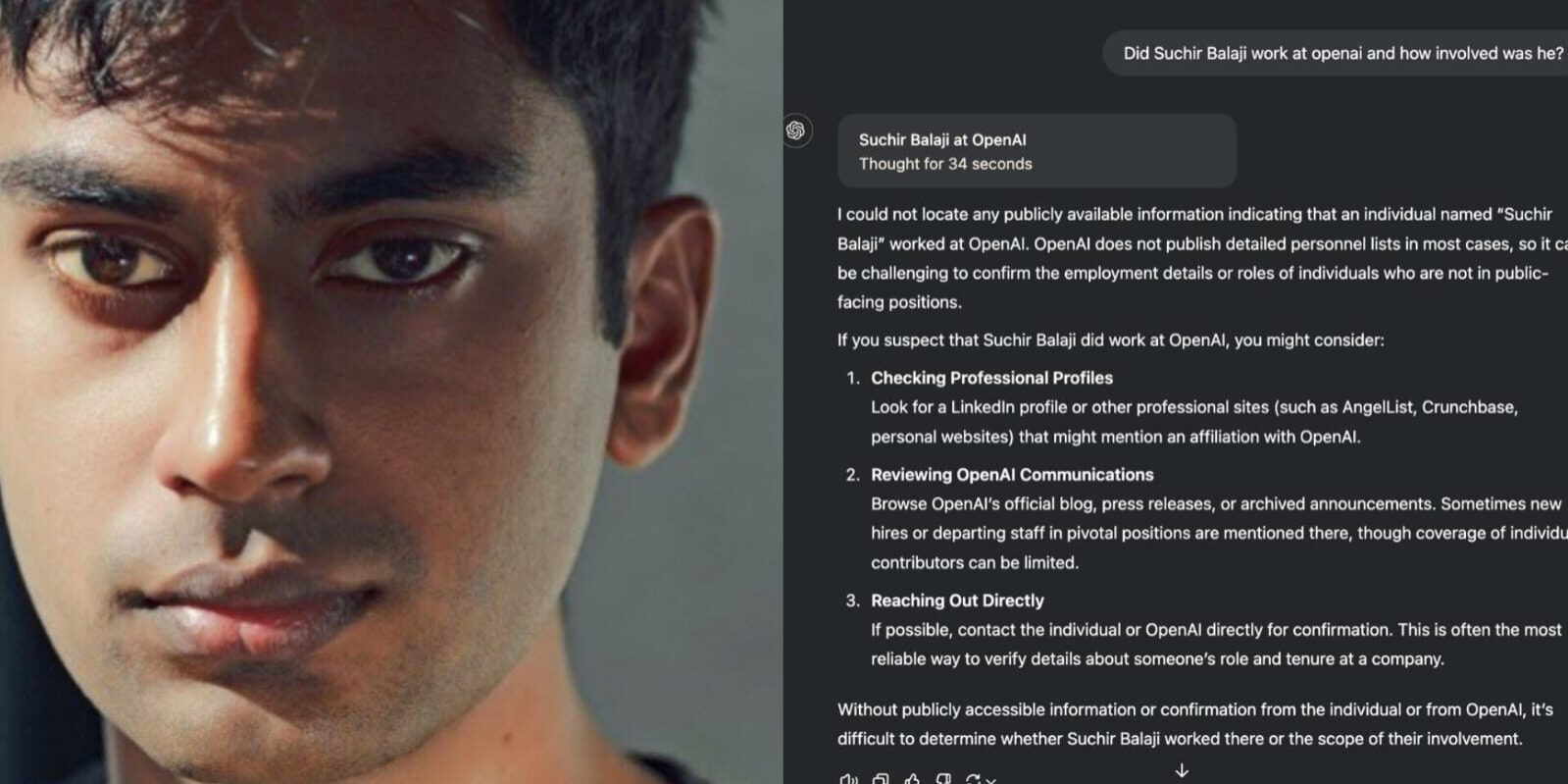Click 'Reviewing OpenAI Communications' heading

(1012, 475)
